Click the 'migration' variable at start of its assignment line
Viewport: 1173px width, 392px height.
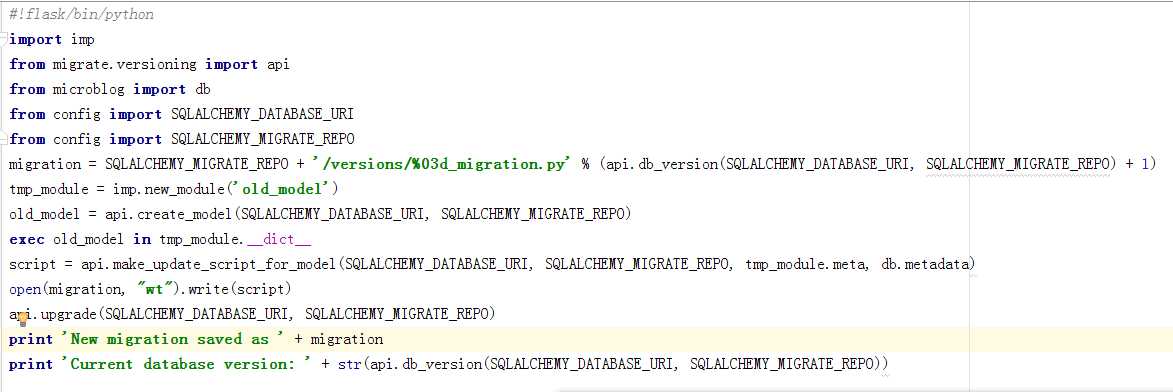45,165
